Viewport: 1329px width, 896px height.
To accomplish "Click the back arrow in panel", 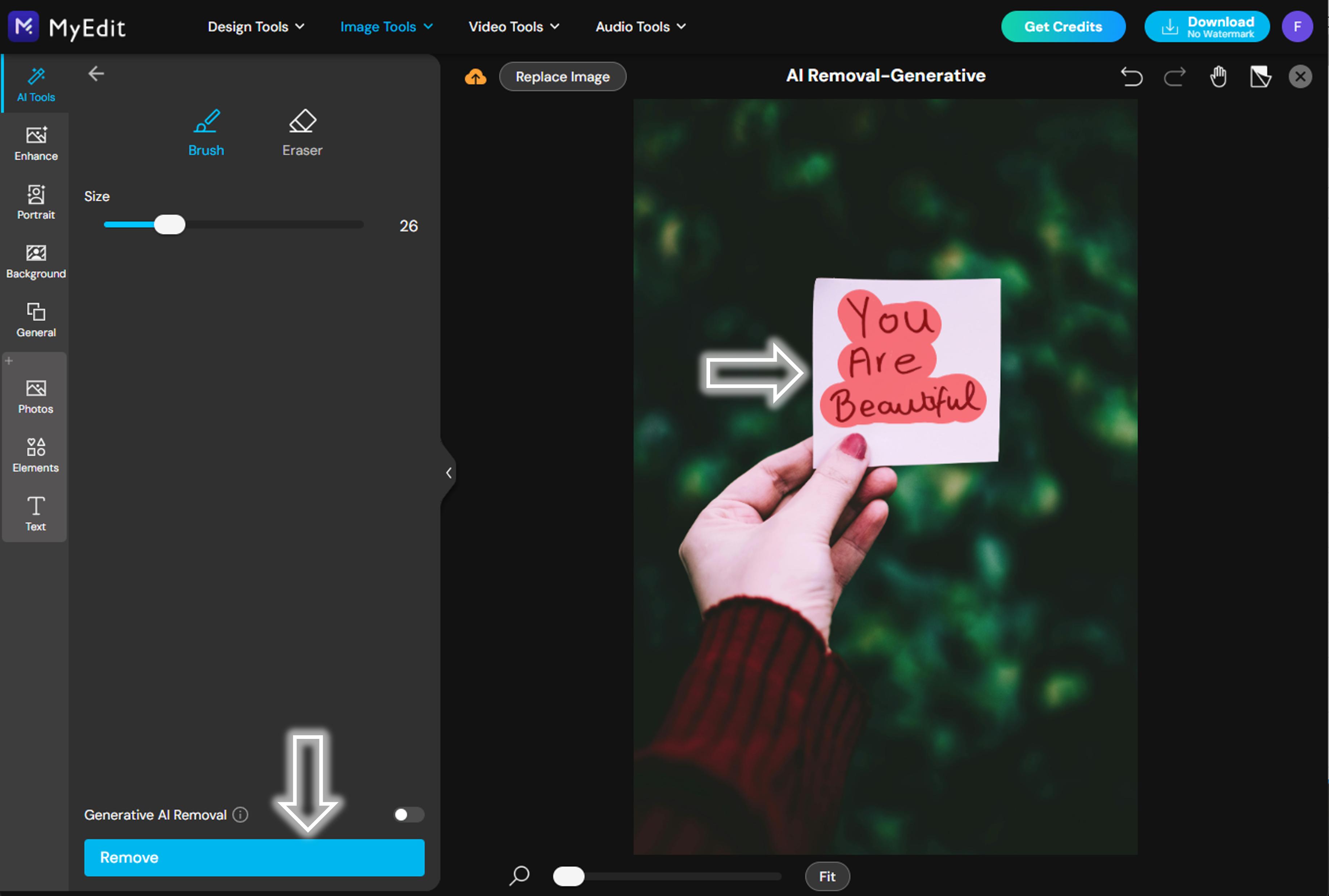I will pos(96,74).
